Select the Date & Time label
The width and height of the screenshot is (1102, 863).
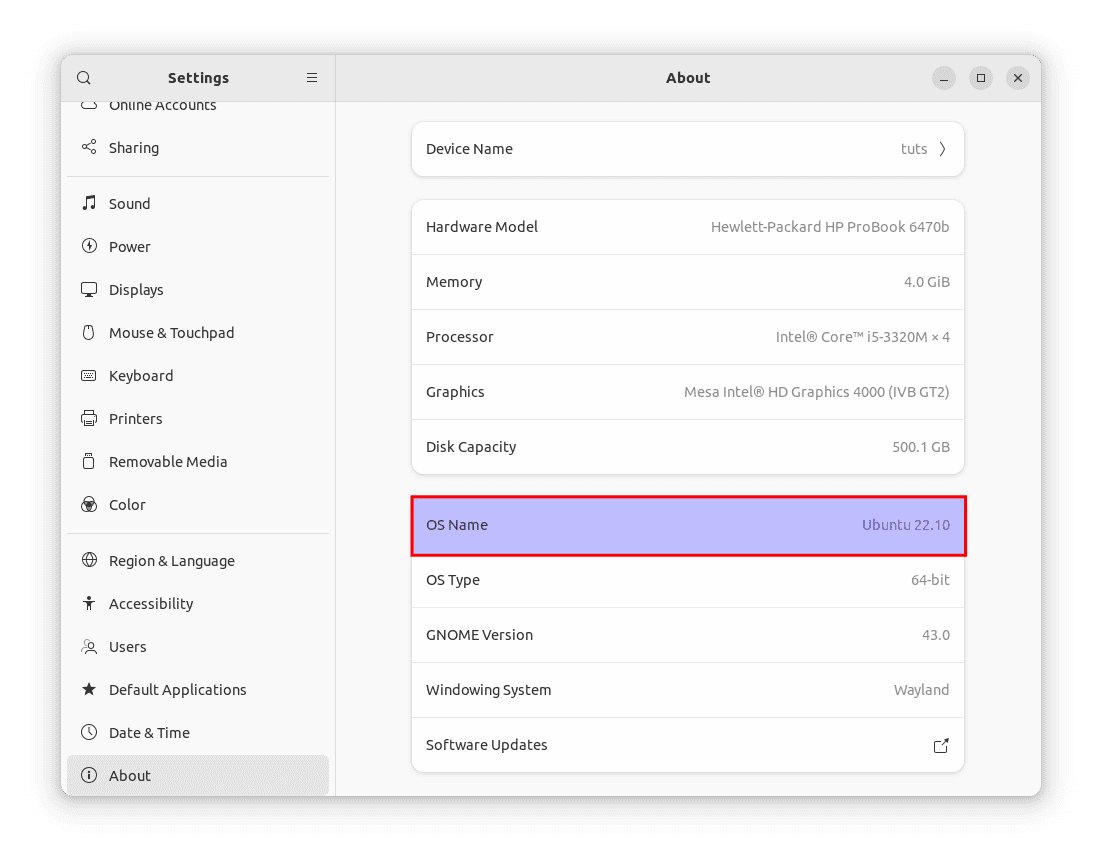coord(149,733)
